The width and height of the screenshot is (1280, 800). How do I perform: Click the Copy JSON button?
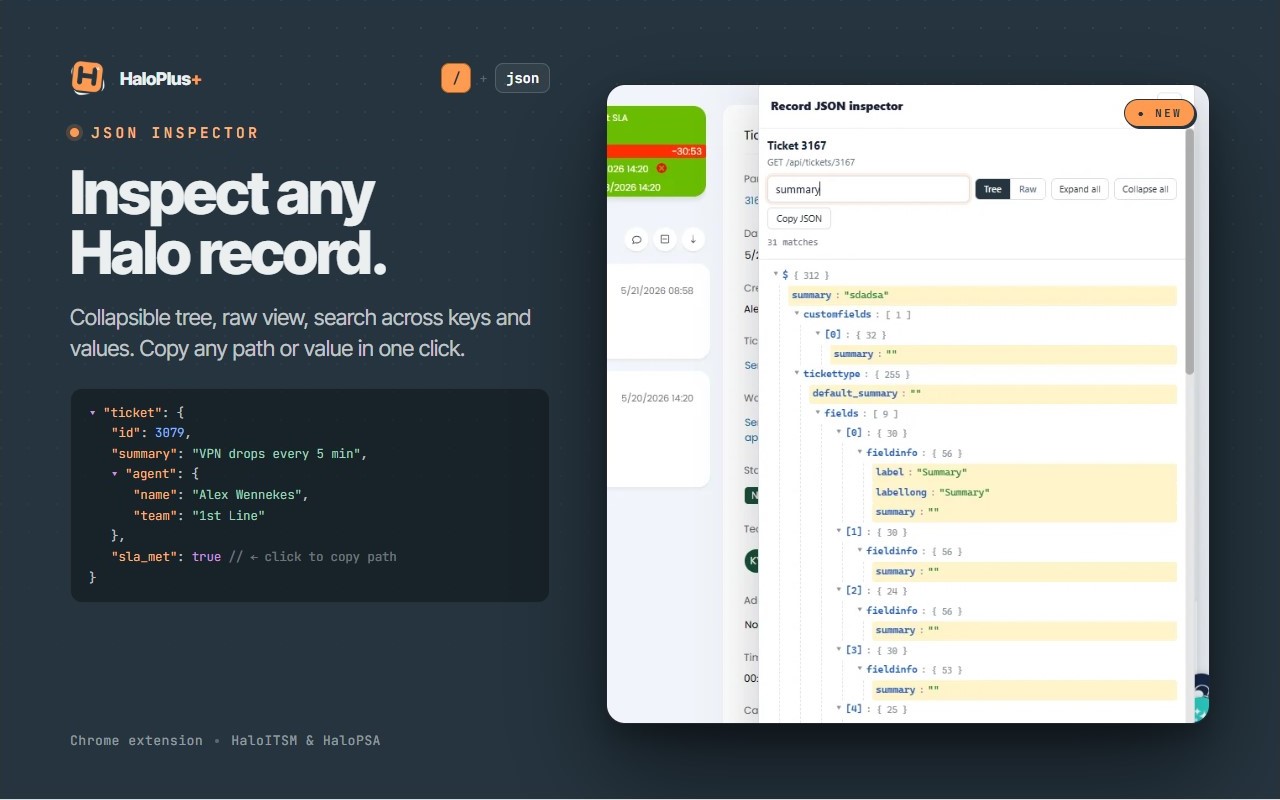point(799,218)
